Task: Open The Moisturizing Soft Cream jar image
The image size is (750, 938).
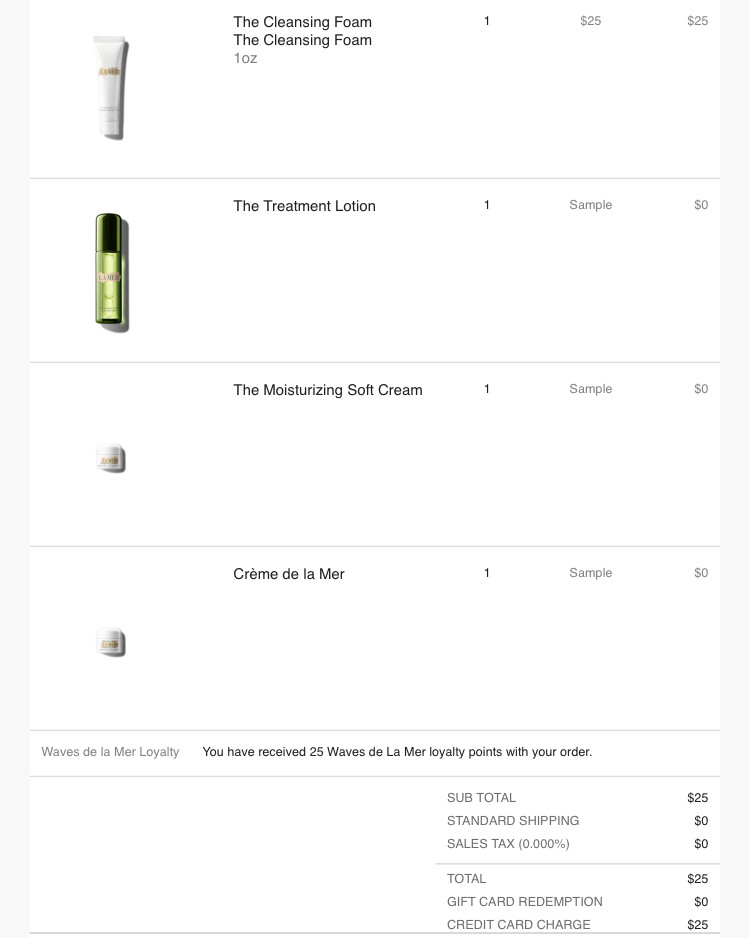Action: [111, 458]
